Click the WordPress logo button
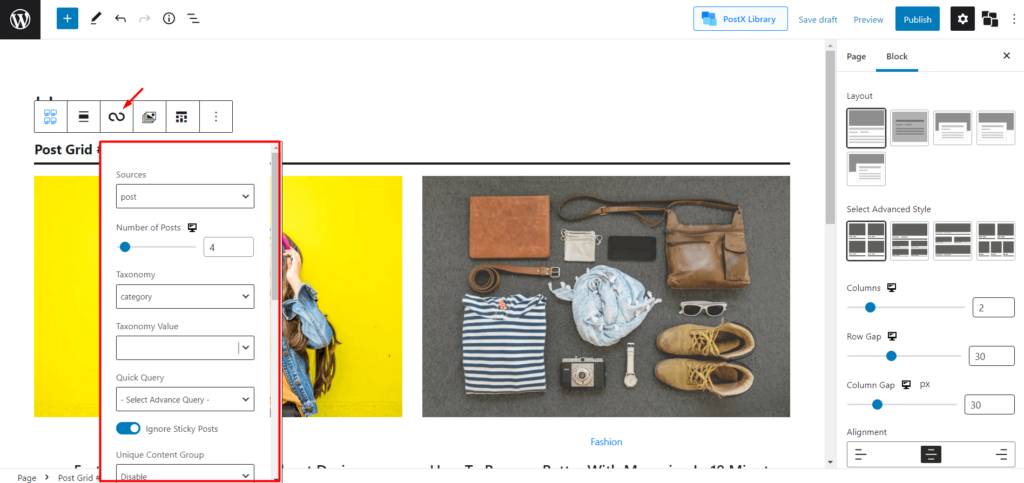The width and height of the screenshot is (1024, 483). [x=20, y=19]
